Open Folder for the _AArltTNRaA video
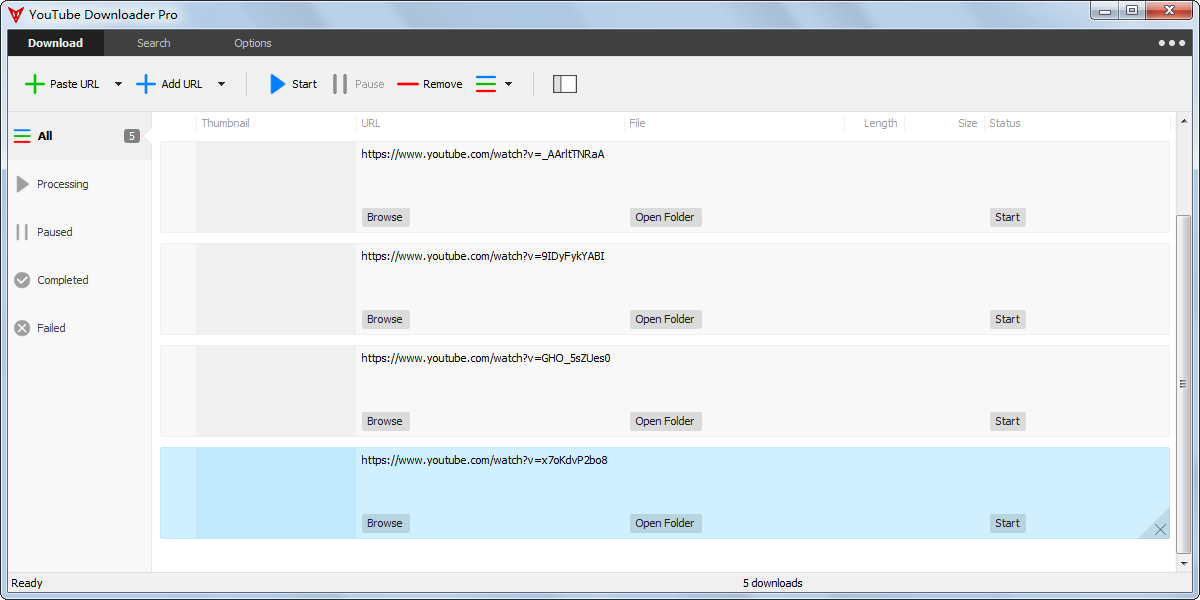1200x600 pixels. tap(665, 217)
